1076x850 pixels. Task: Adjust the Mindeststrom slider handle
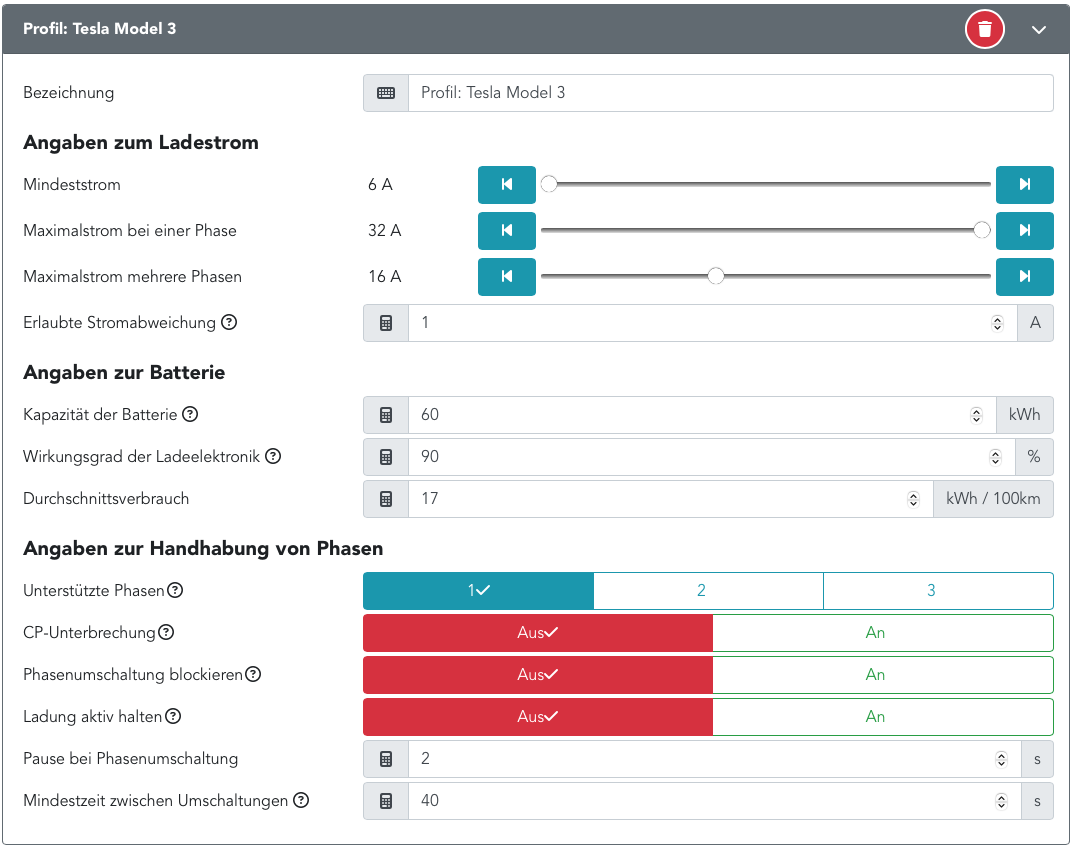click(549, 184)
